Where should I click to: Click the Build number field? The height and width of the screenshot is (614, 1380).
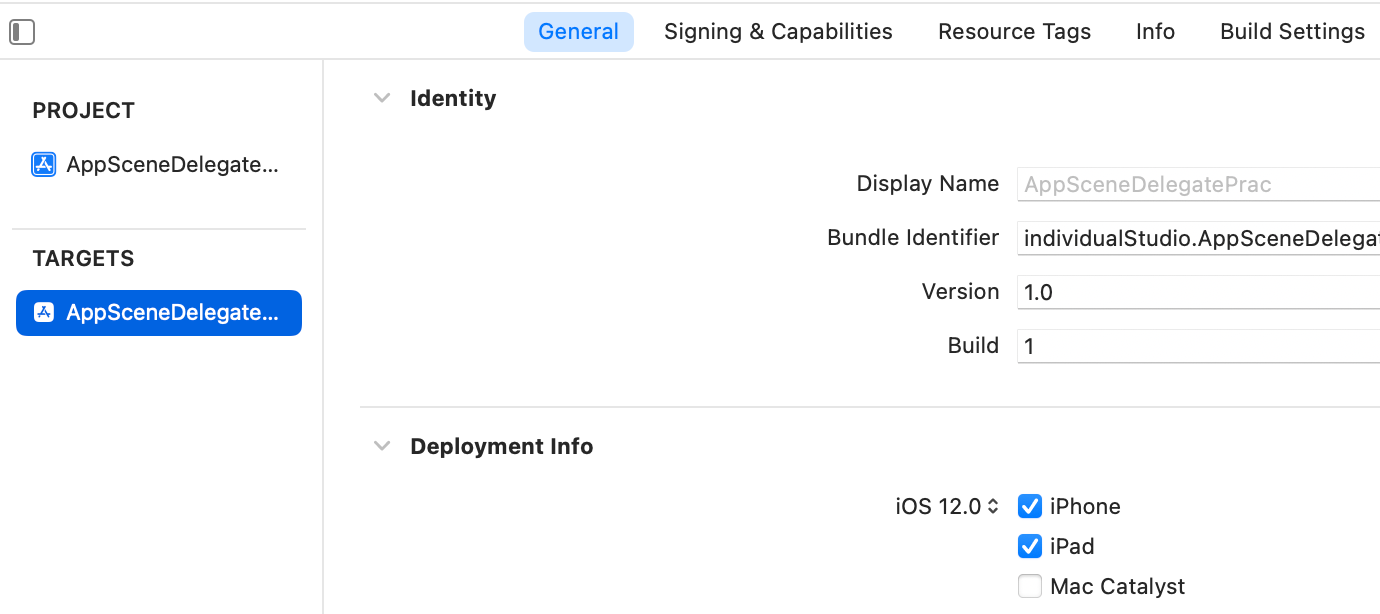pos(1198,346)
